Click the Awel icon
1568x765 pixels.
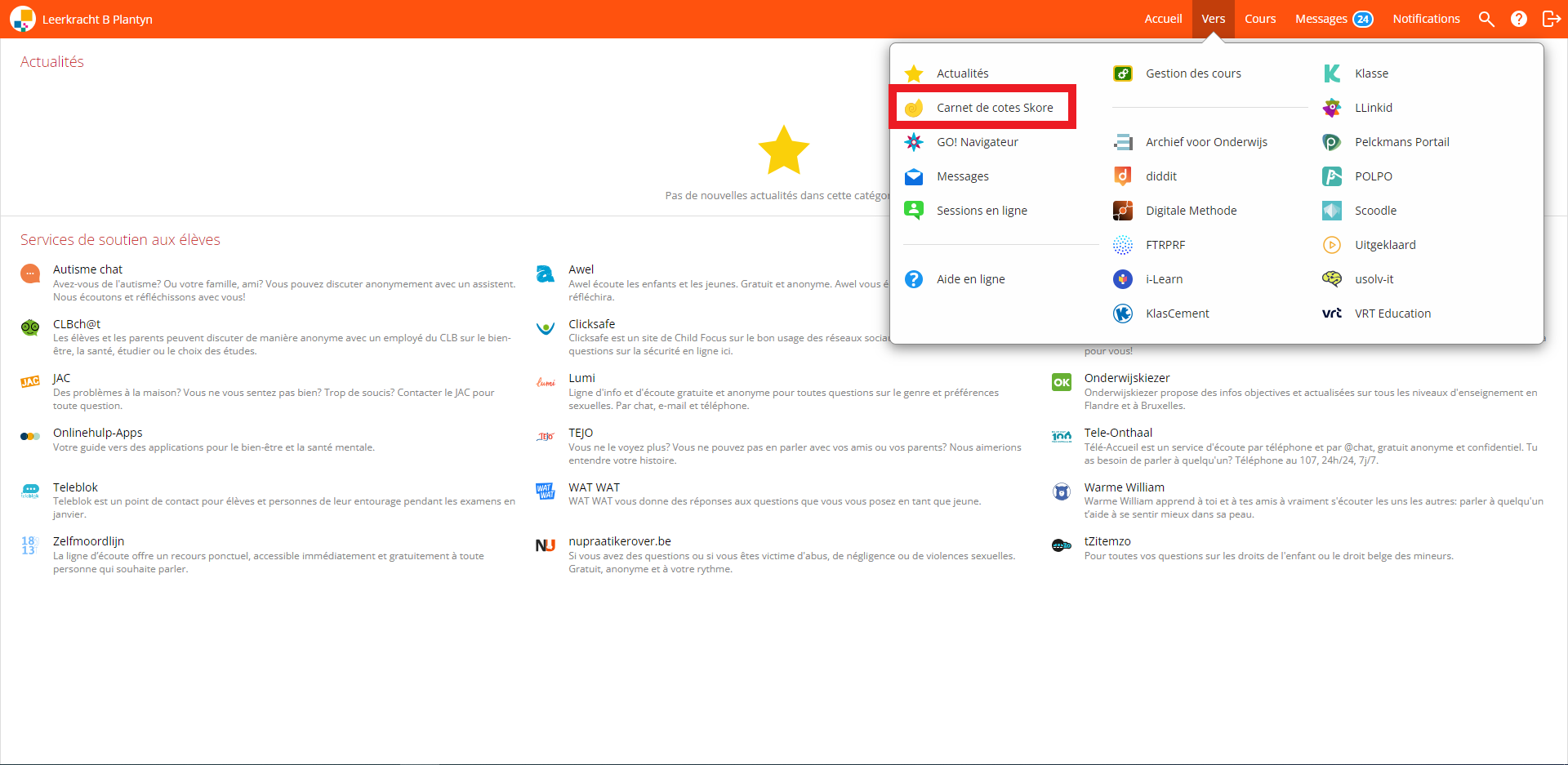546,274
